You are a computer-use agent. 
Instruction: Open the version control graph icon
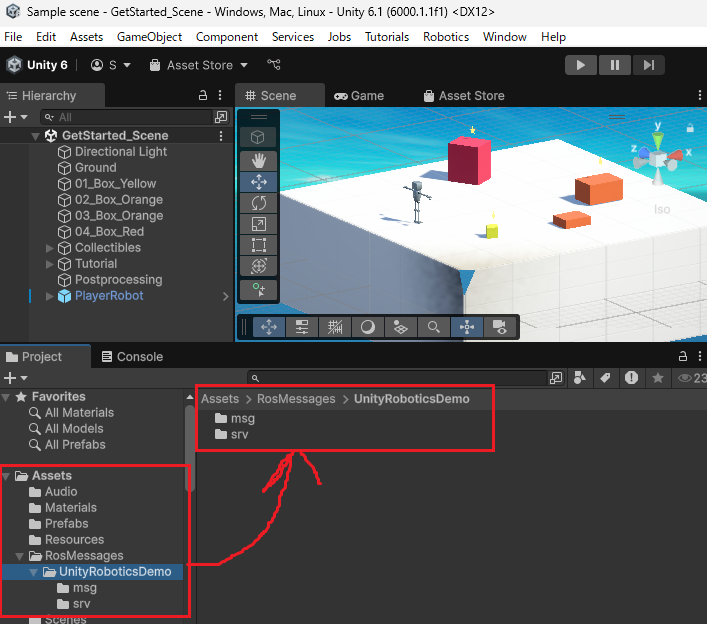(x=274, y=64)
